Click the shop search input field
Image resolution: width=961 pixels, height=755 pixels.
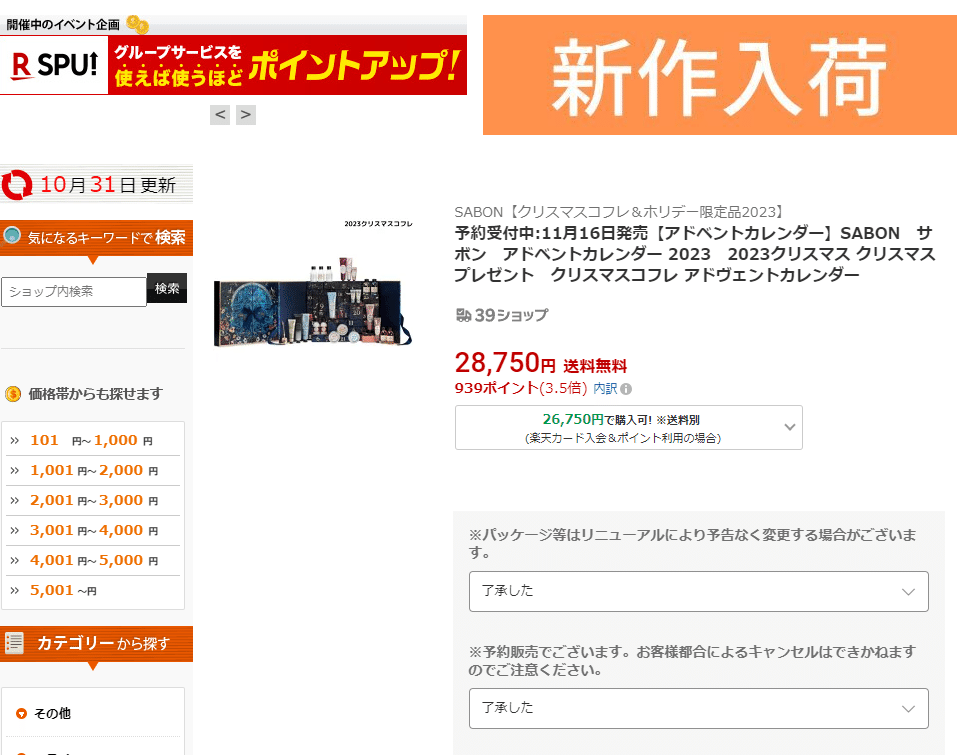(x=74, y=292)
